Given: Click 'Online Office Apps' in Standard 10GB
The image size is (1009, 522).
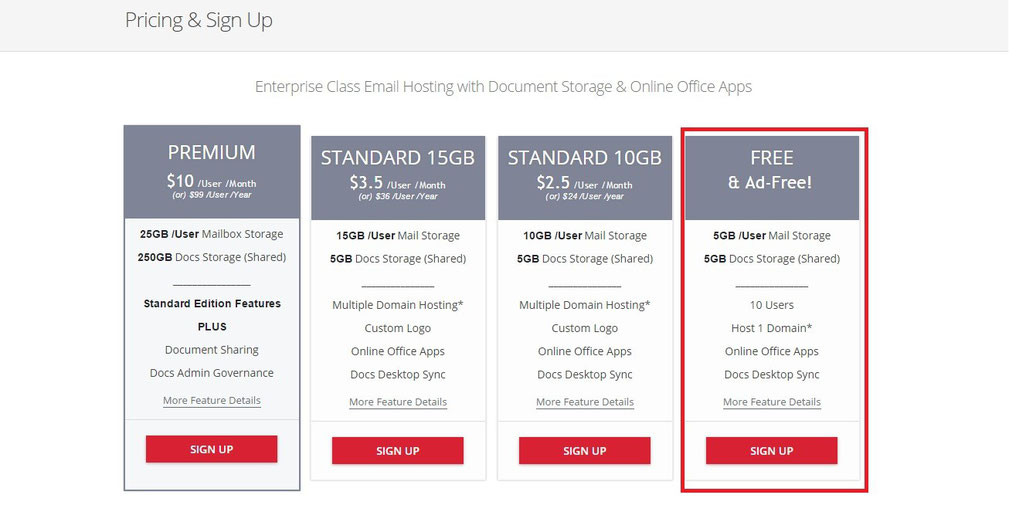Looking at the screenshot, I should pyautogui.click(x=585, y=351).
